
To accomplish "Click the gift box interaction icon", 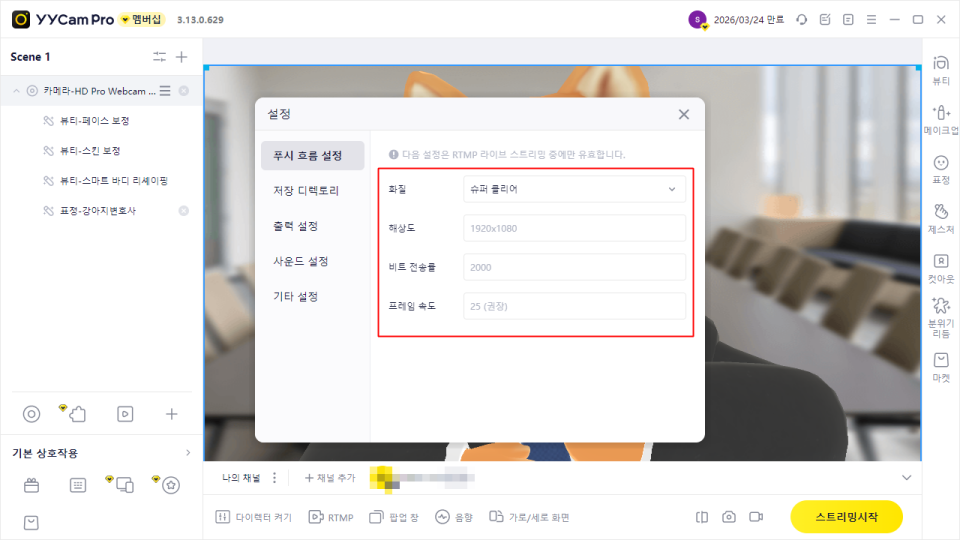I will [31, 486].
